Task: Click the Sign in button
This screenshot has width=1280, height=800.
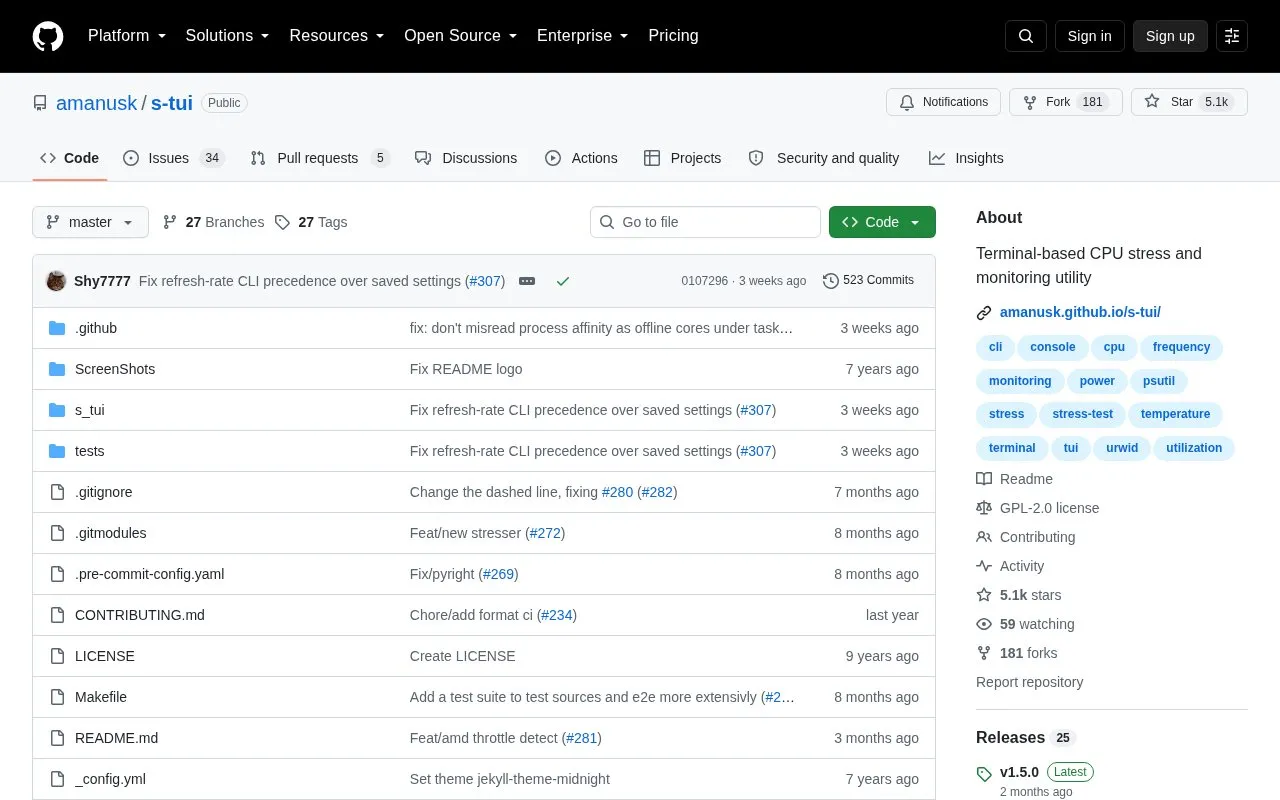Action: [1089, 36]
